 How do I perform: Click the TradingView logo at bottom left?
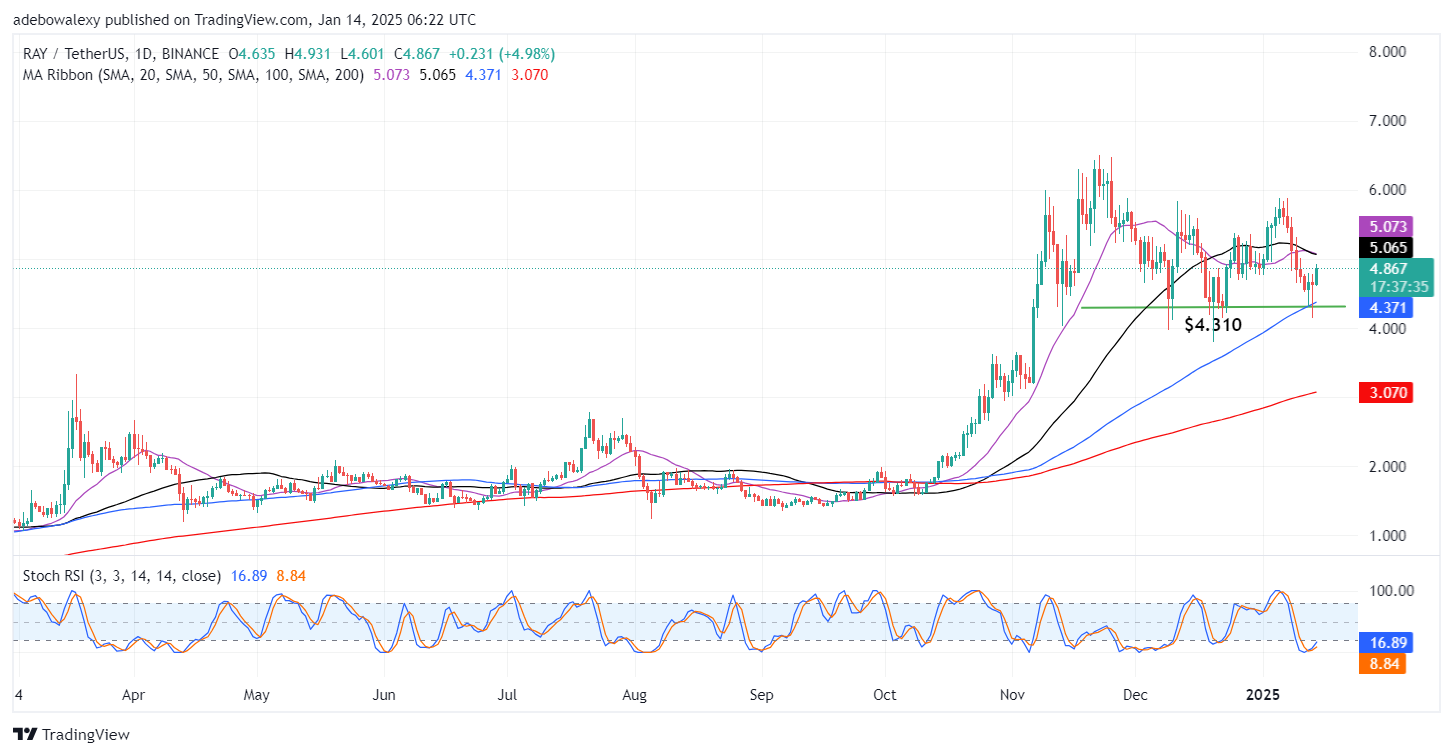71,735
